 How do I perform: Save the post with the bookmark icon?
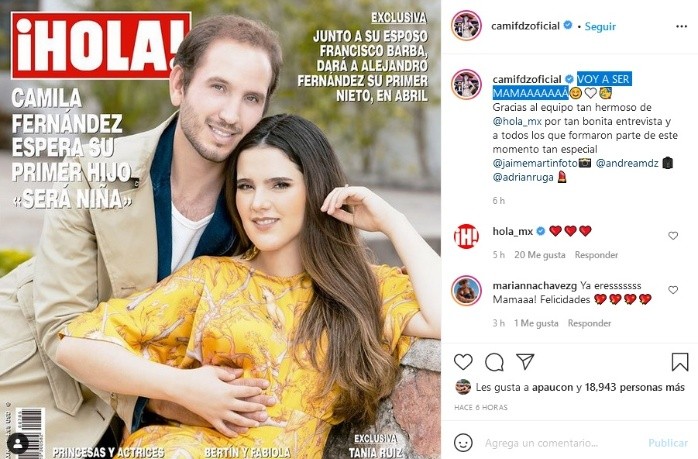(x=680, y=362)
